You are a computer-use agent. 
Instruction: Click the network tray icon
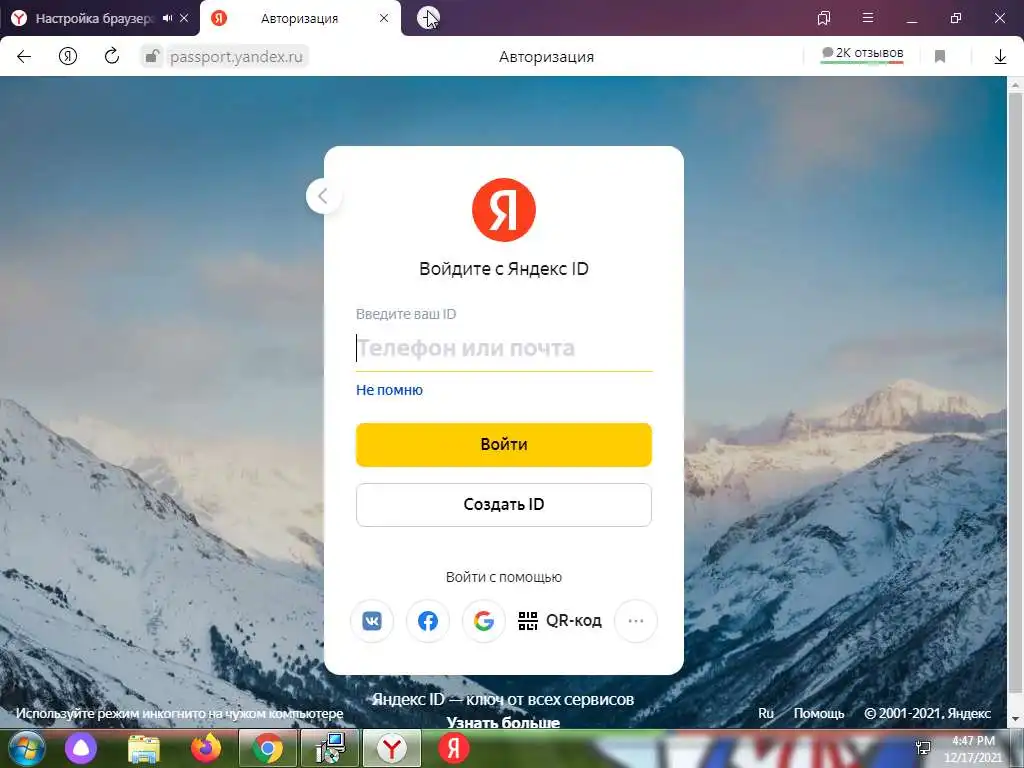tap(923, 748)
